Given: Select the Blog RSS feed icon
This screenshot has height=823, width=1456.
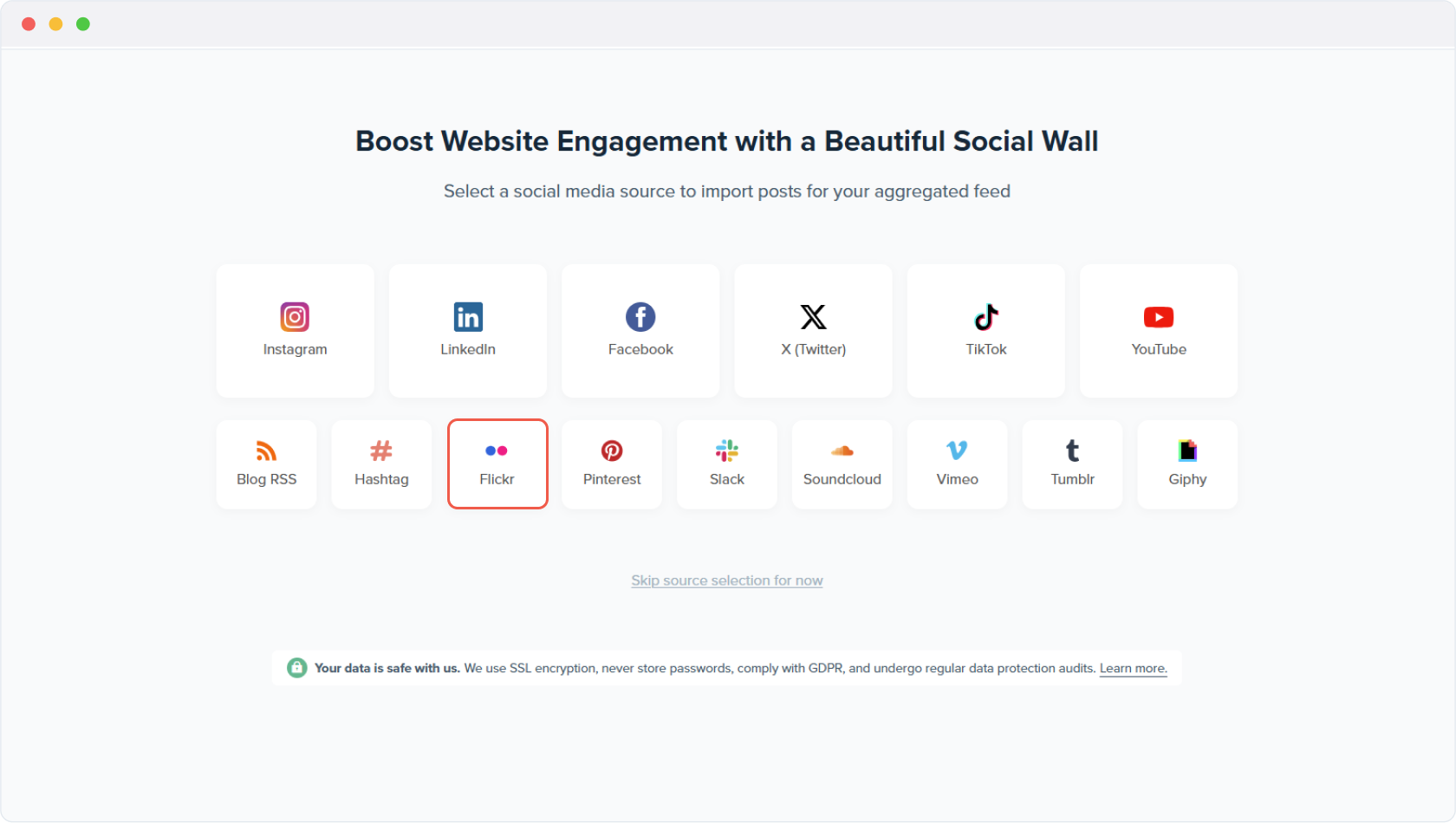Looking at the screenshot, I should (266, 450).
